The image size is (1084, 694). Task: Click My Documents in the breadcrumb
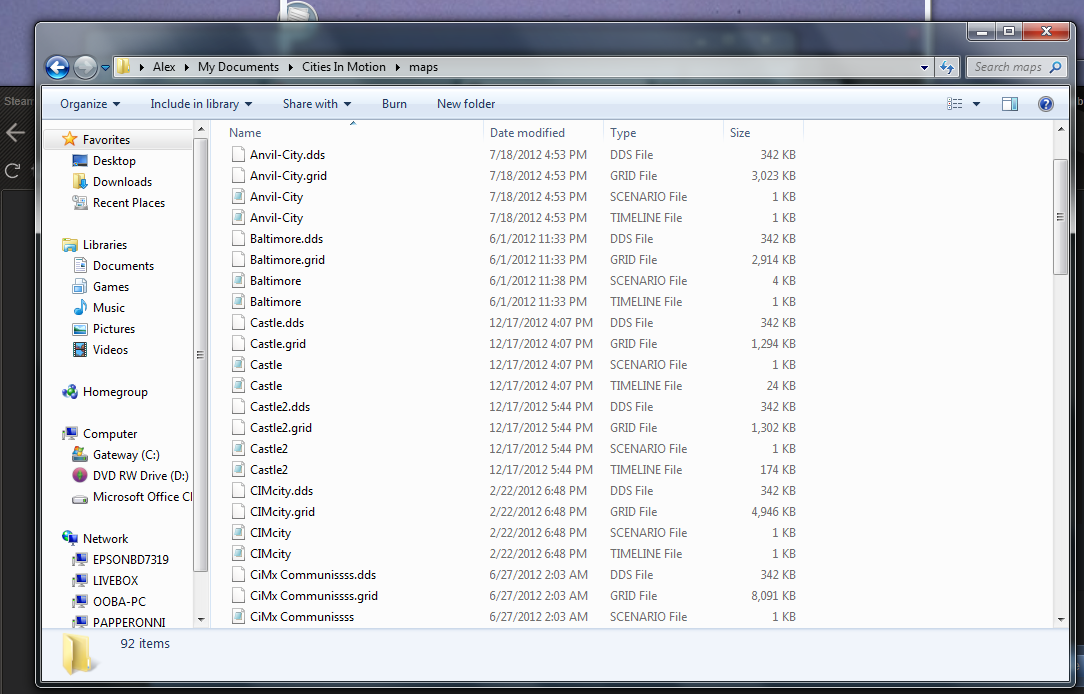pyautogui.click(x=239, y=67)
